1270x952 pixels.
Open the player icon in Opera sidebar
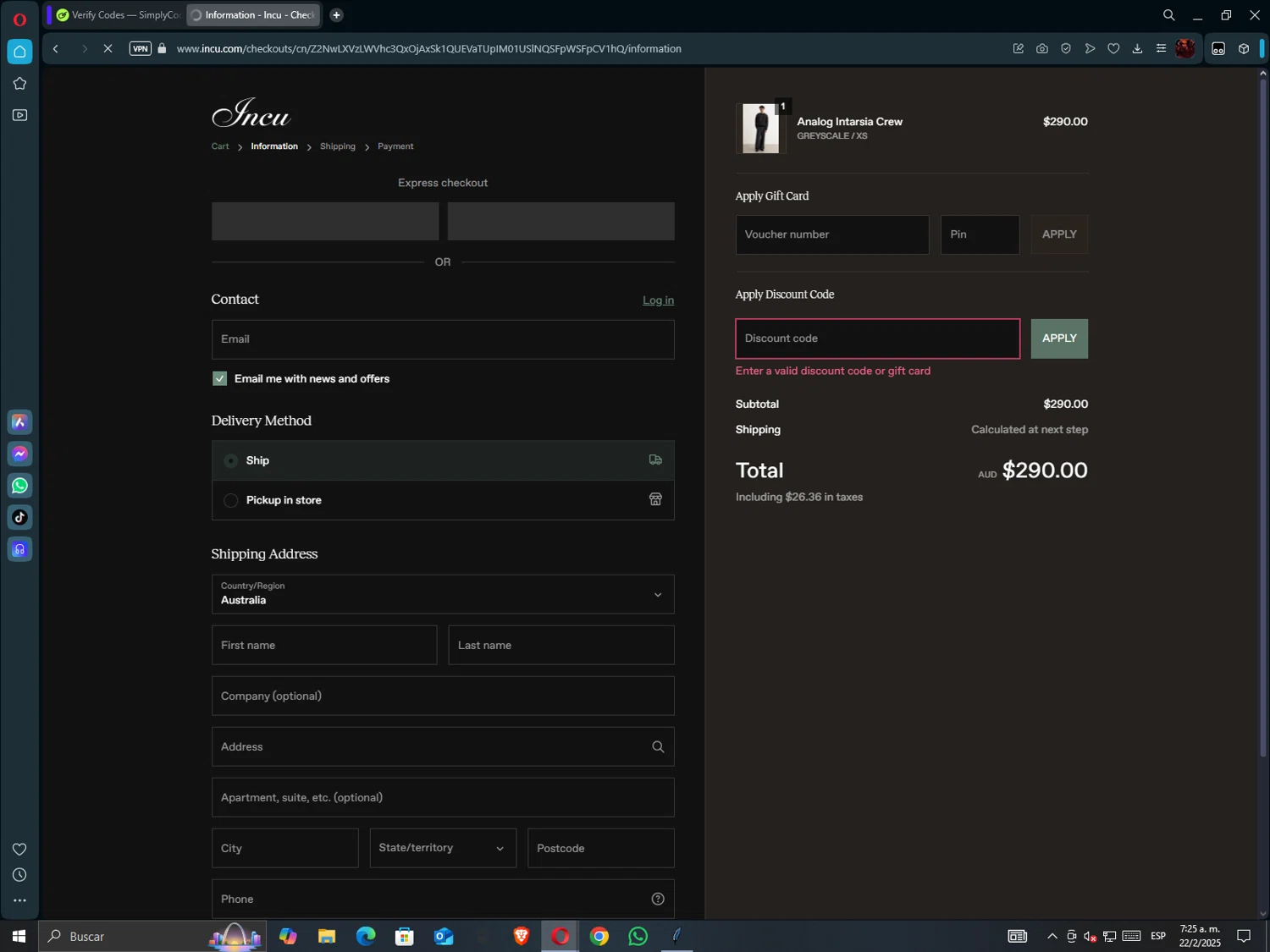(x=19, y=115)
